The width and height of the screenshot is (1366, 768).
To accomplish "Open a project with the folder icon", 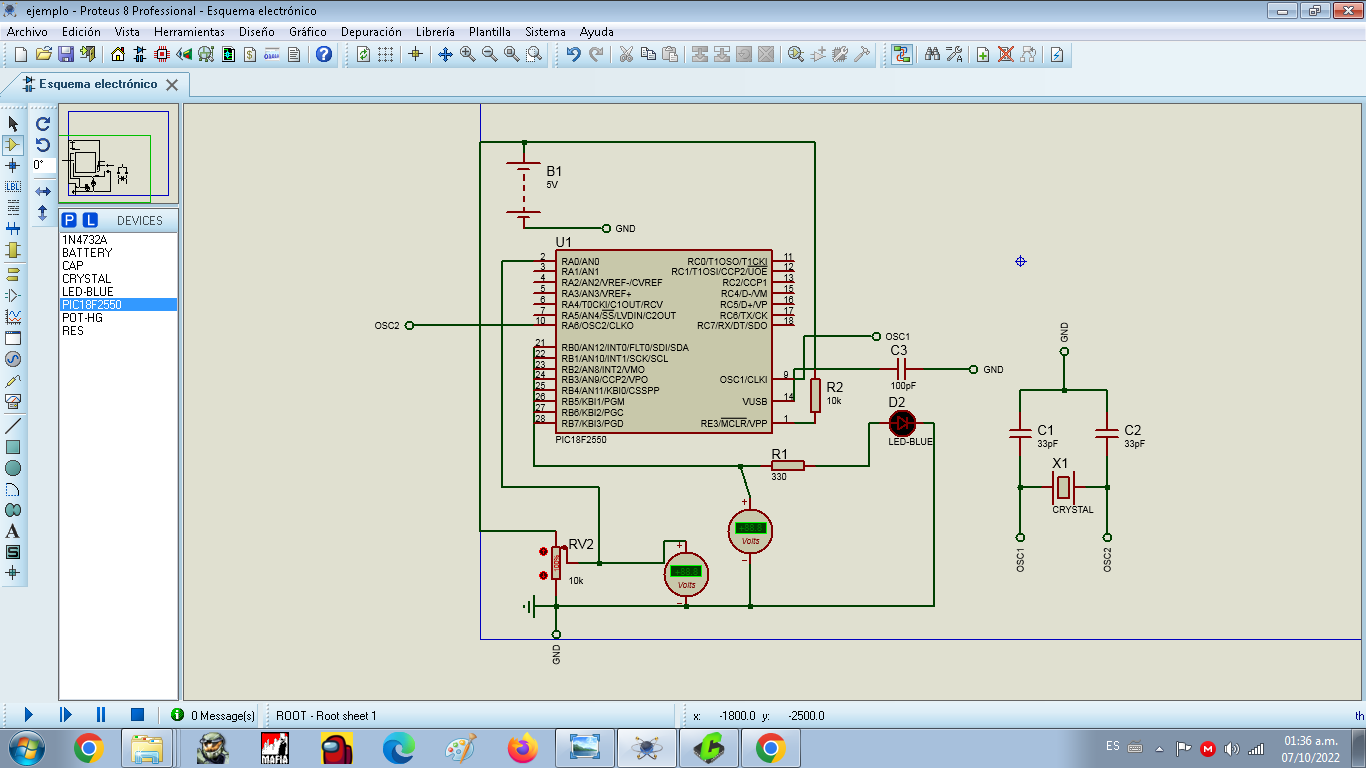I will tap(43, 54).
